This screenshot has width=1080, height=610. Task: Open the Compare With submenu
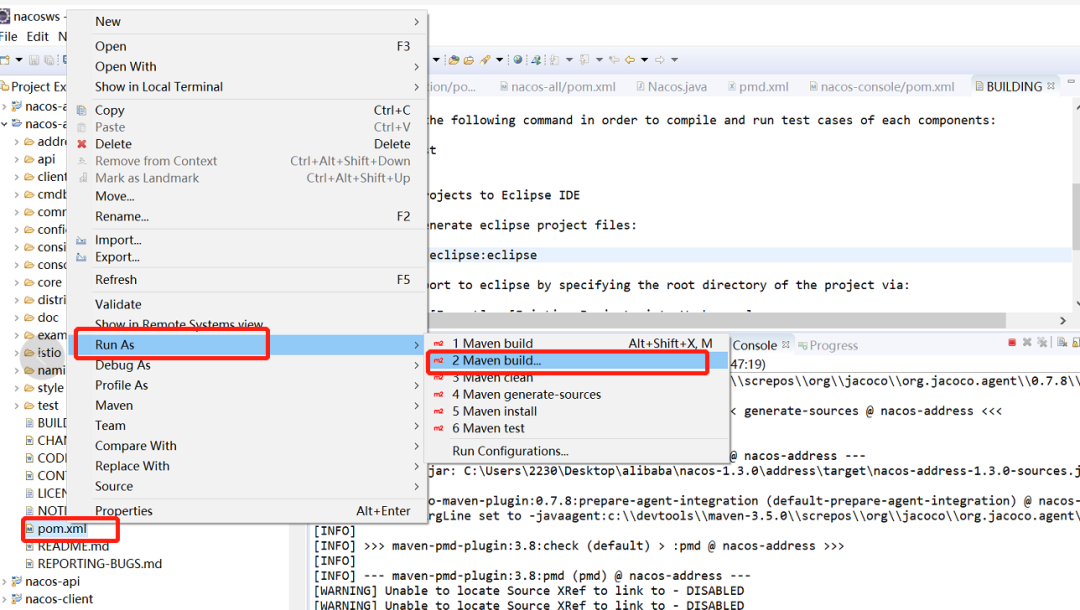click(x=248, y=446)
